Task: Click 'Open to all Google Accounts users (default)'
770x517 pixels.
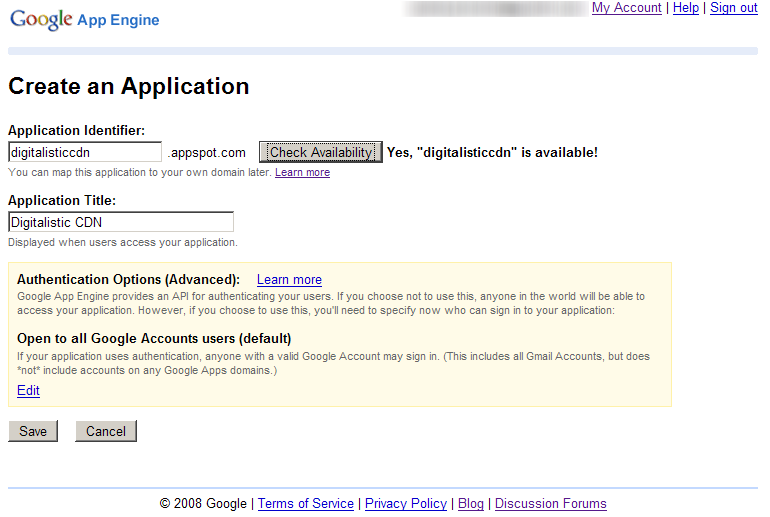Action: pos(154,339)
